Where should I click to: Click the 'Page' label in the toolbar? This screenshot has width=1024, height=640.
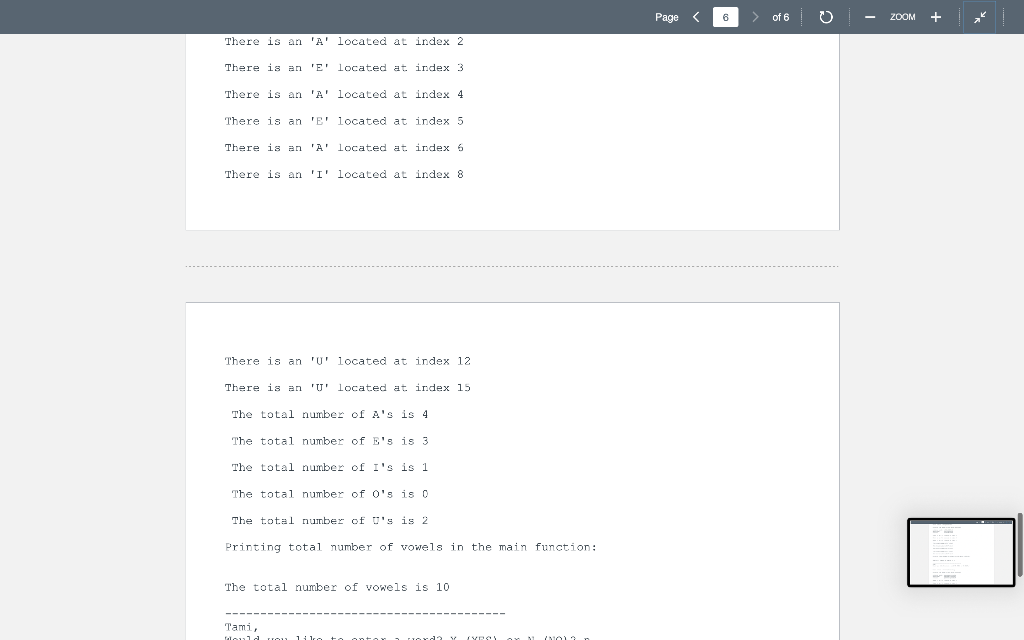pyautogui.click(x=667, y=17)
